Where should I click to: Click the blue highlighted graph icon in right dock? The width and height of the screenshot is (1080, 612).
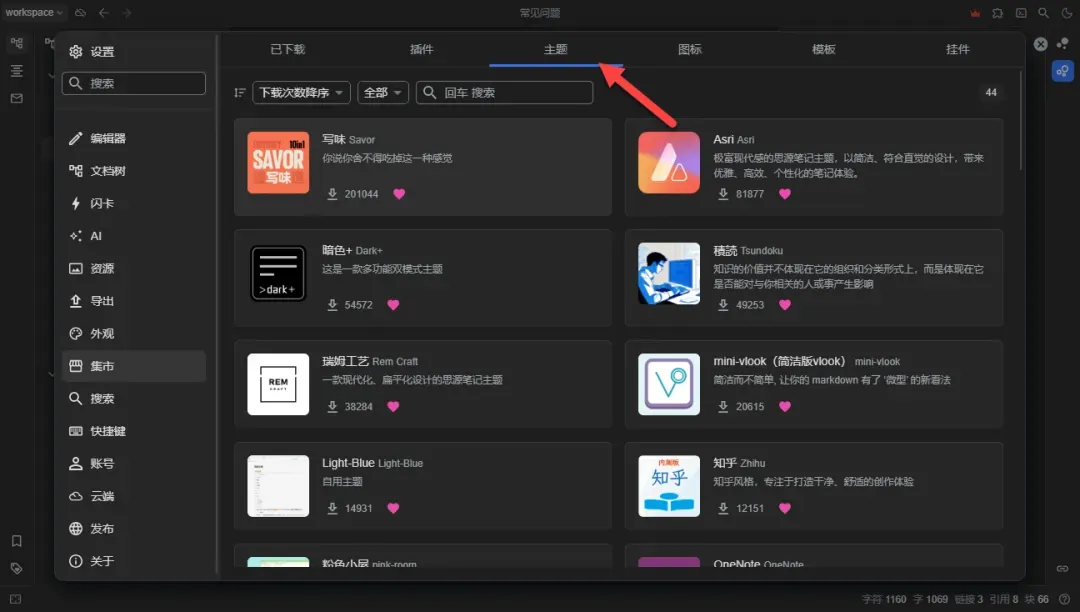point(1063,71)
